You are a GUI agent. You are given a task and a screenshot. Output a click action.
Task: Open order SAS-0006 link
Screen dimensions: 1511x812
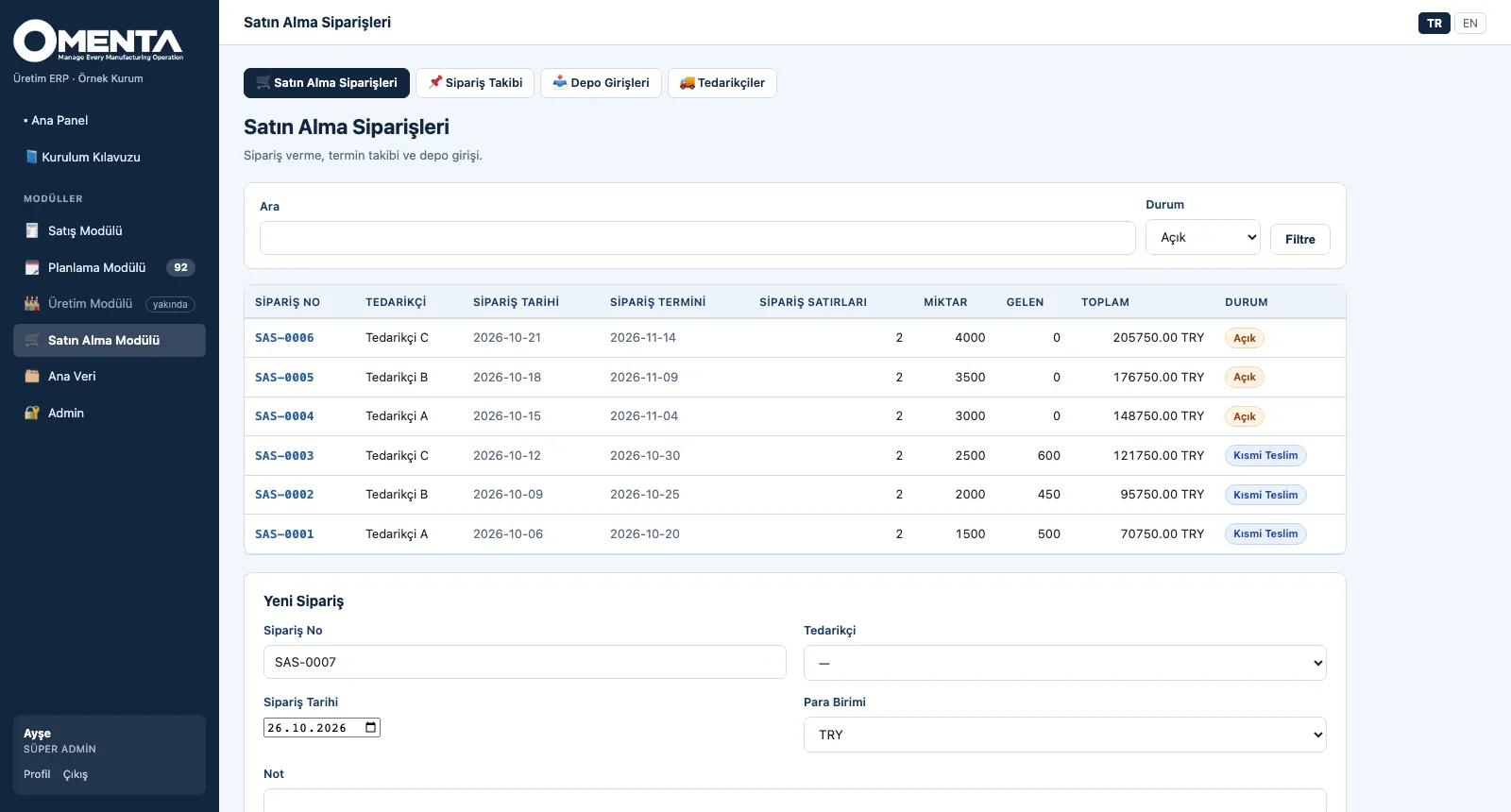(x=284, y=337)
